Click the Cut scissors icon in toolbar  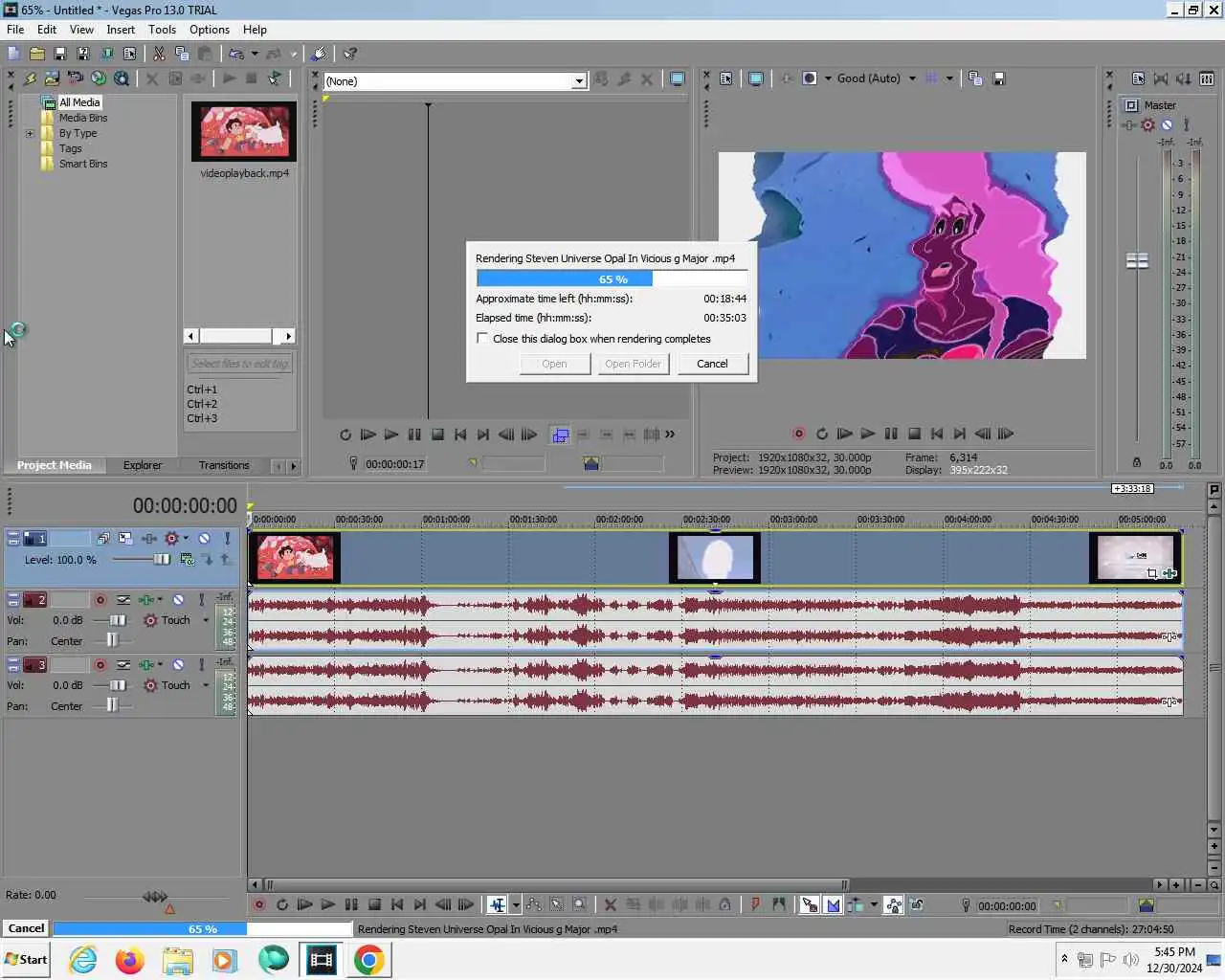(159, 54)
